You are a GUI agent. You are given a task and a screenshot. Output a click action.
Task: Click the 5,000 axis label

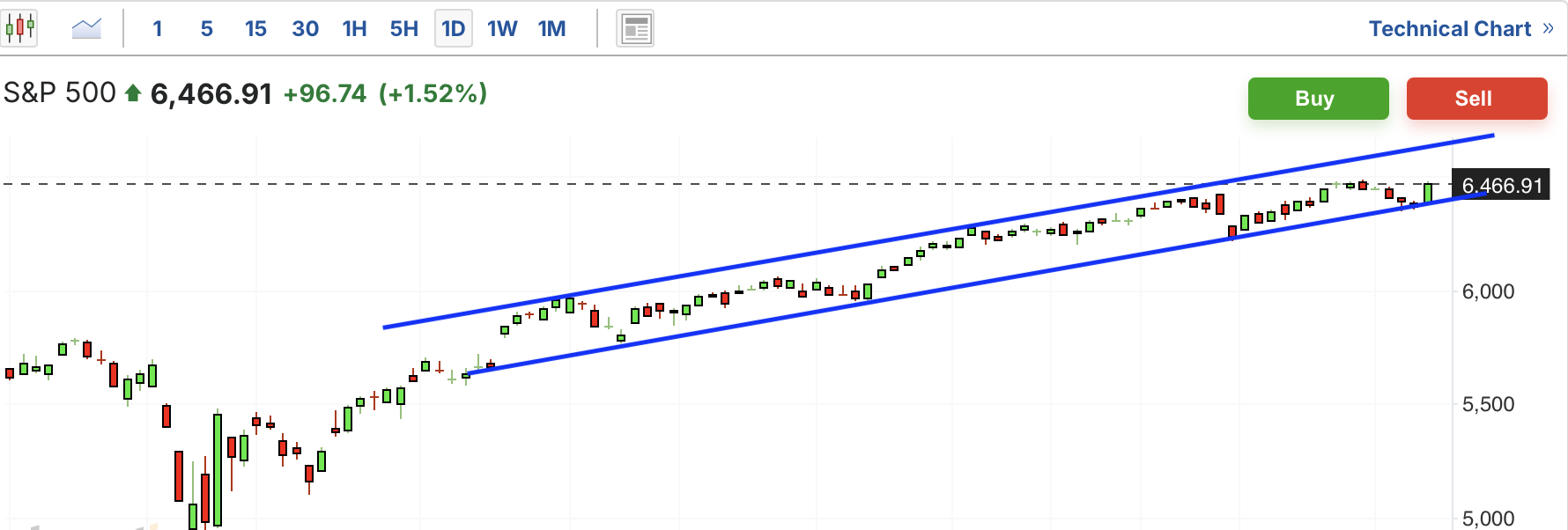click(x=1488, y=519)
